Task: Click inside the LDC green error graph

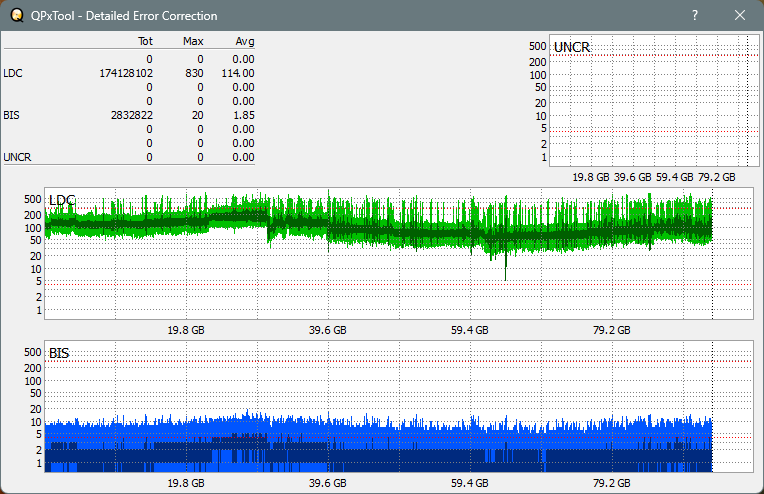Action: [399, 253]
